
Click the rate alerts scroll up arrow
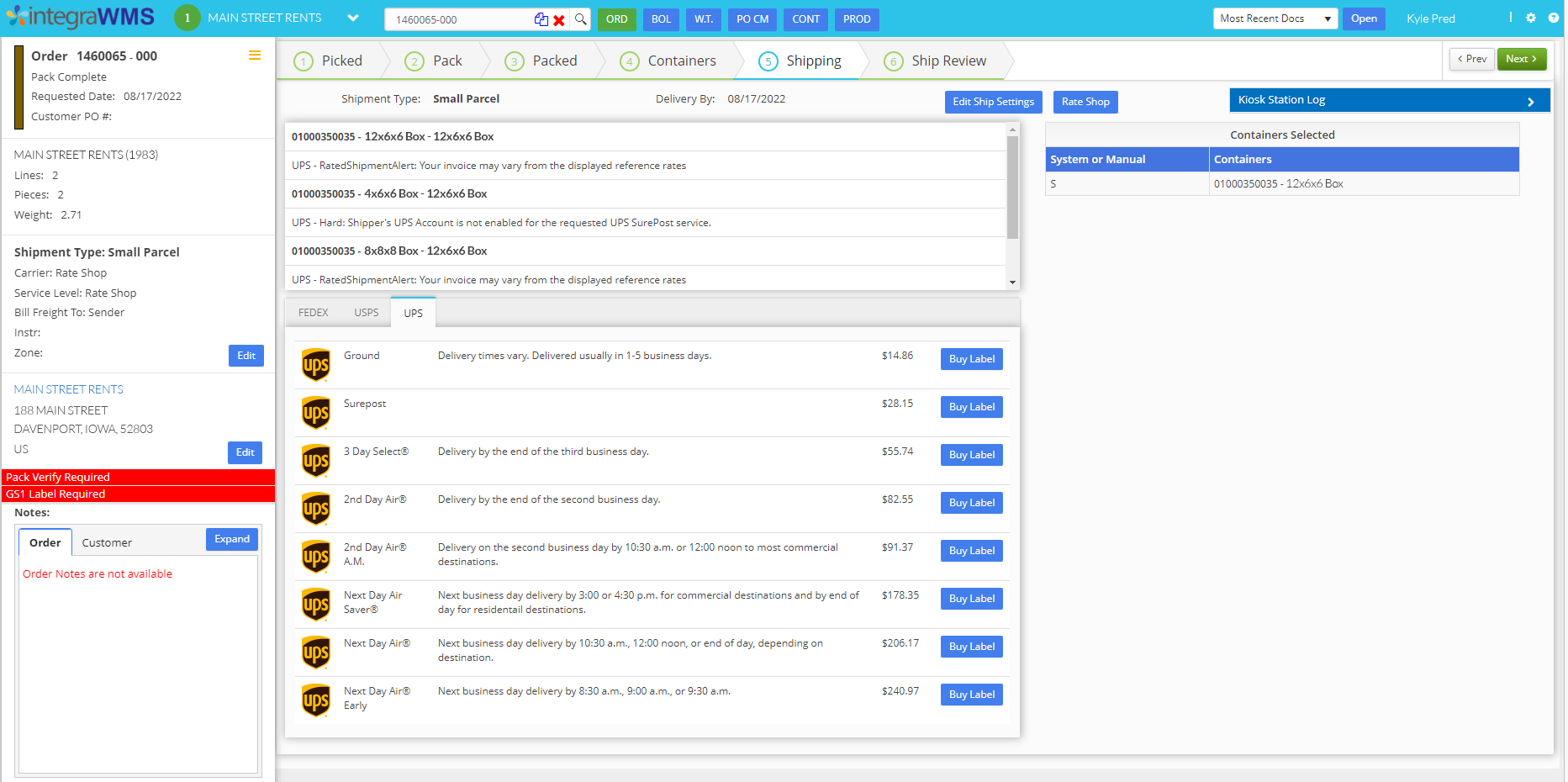(x=1012, y=129)
